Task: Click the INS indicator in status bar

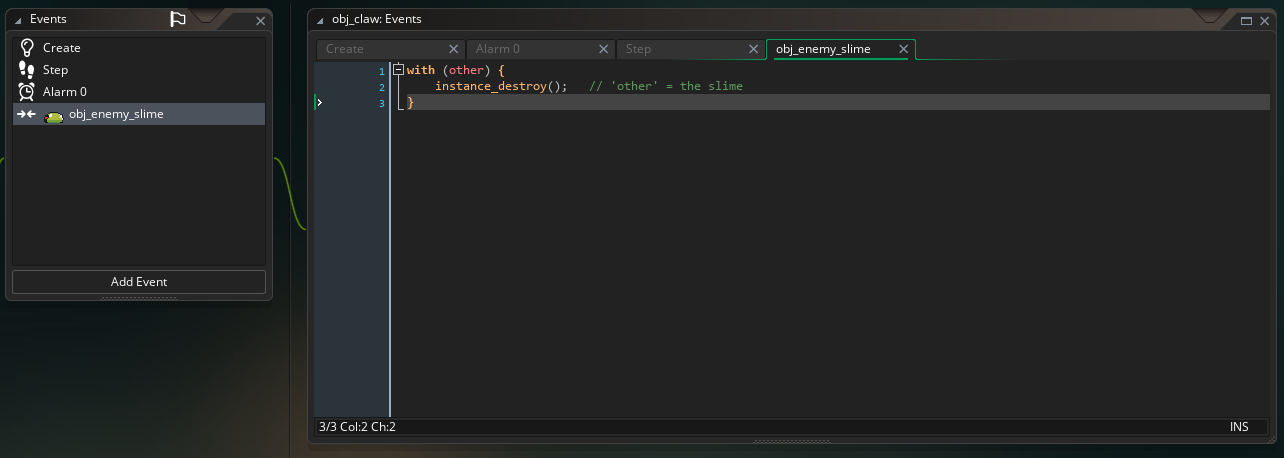Action: tap(1239, 427)
